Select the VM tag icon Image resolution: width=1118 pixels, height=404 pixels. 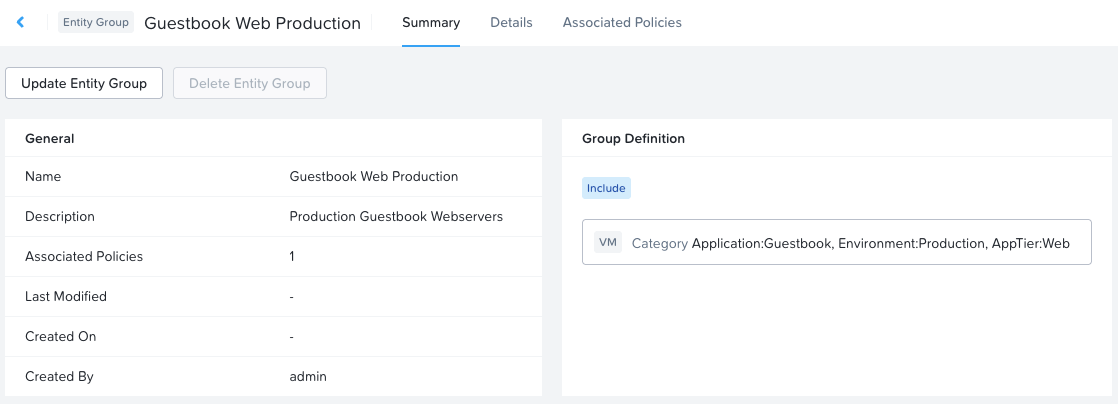[608, 242]
